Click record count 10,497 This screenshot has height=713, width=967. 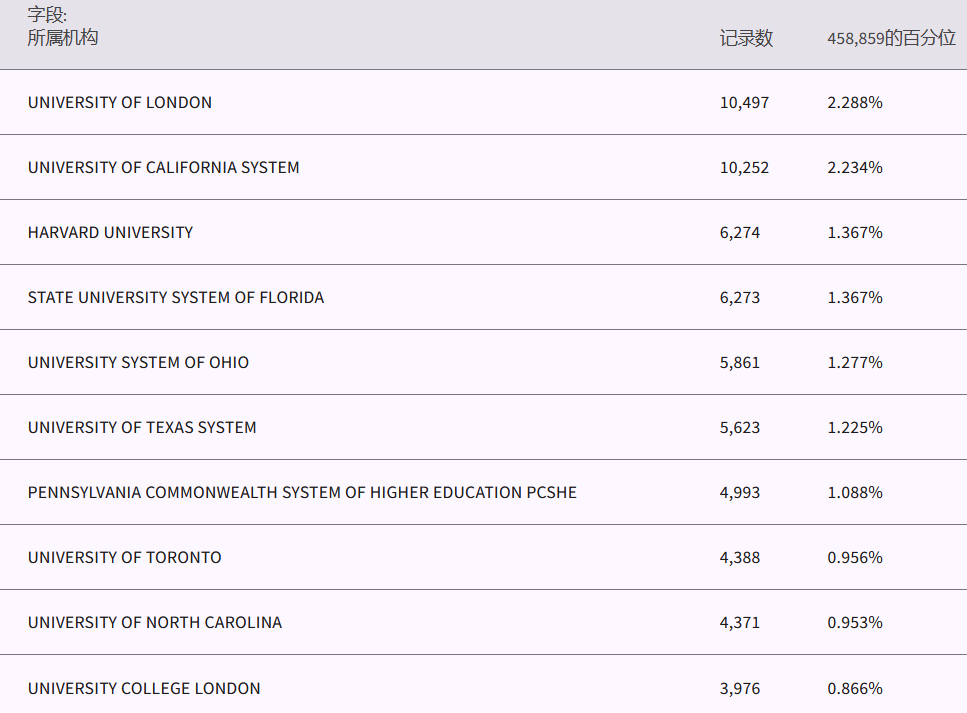click(744, 102)
